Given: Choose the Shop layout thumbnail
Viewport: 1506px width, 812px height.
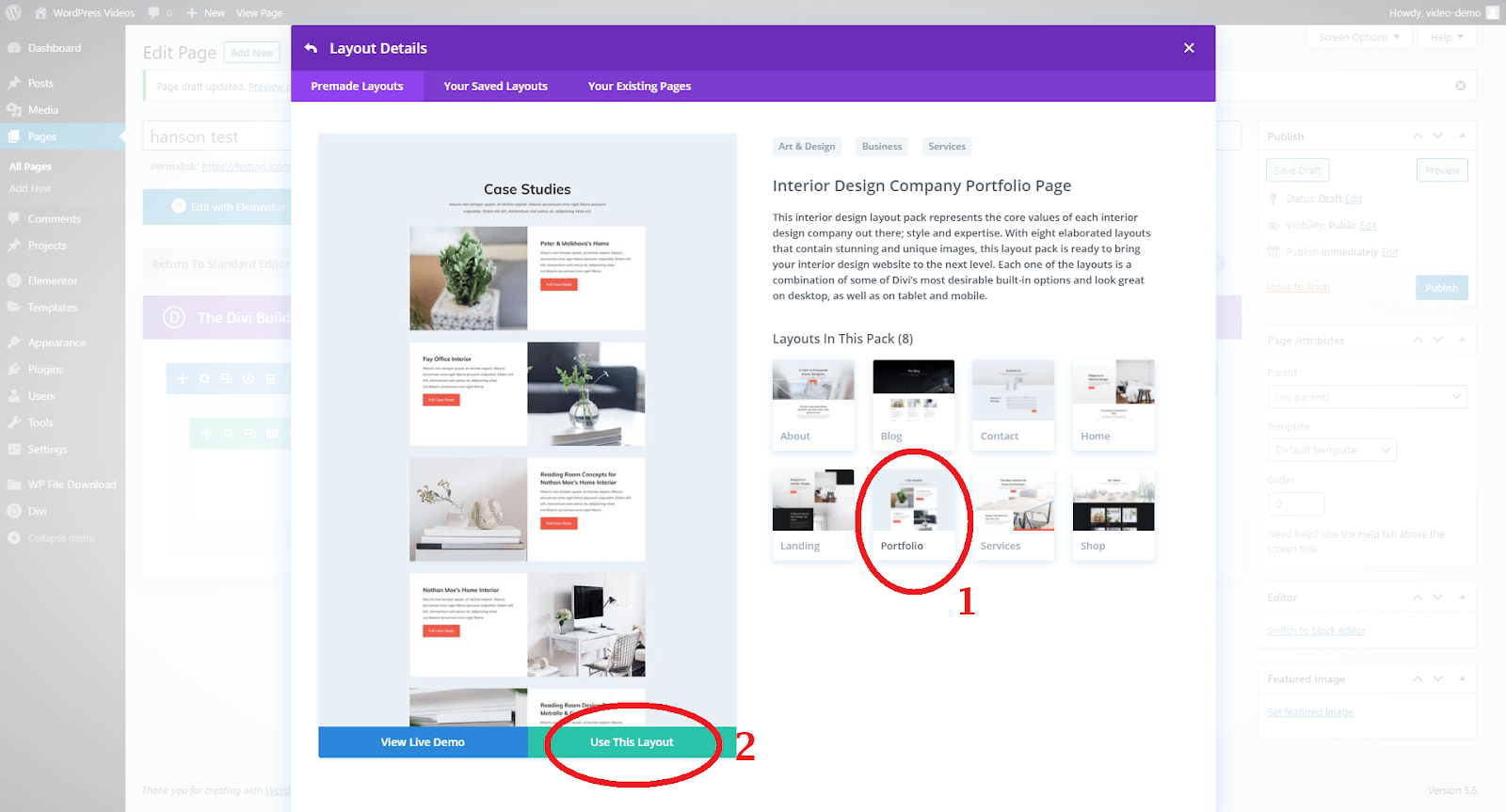Looking at the screenshot, I should click(1113, 514).
